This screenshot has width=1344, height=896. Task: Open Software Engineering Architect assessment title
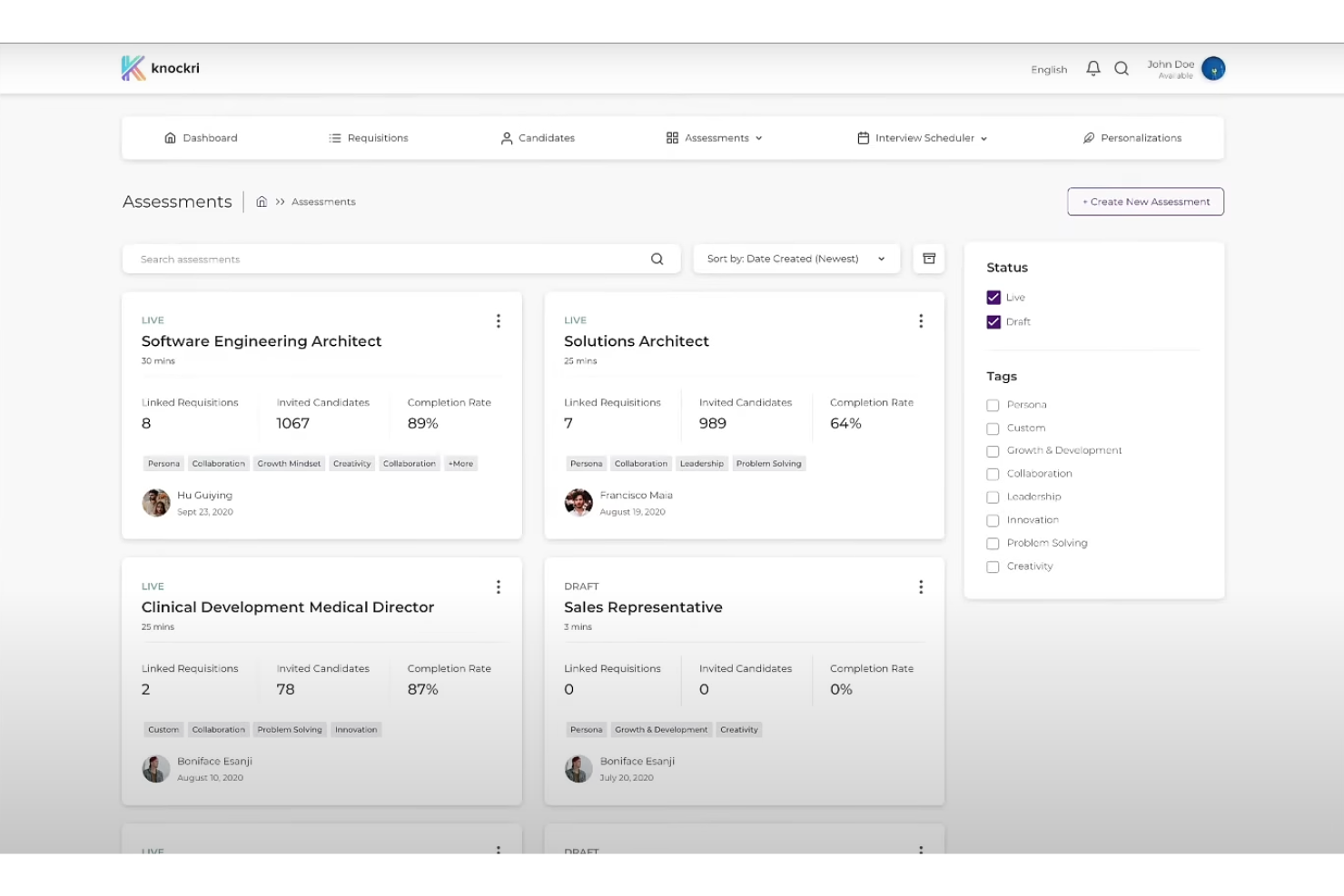[x=262, y=341]
